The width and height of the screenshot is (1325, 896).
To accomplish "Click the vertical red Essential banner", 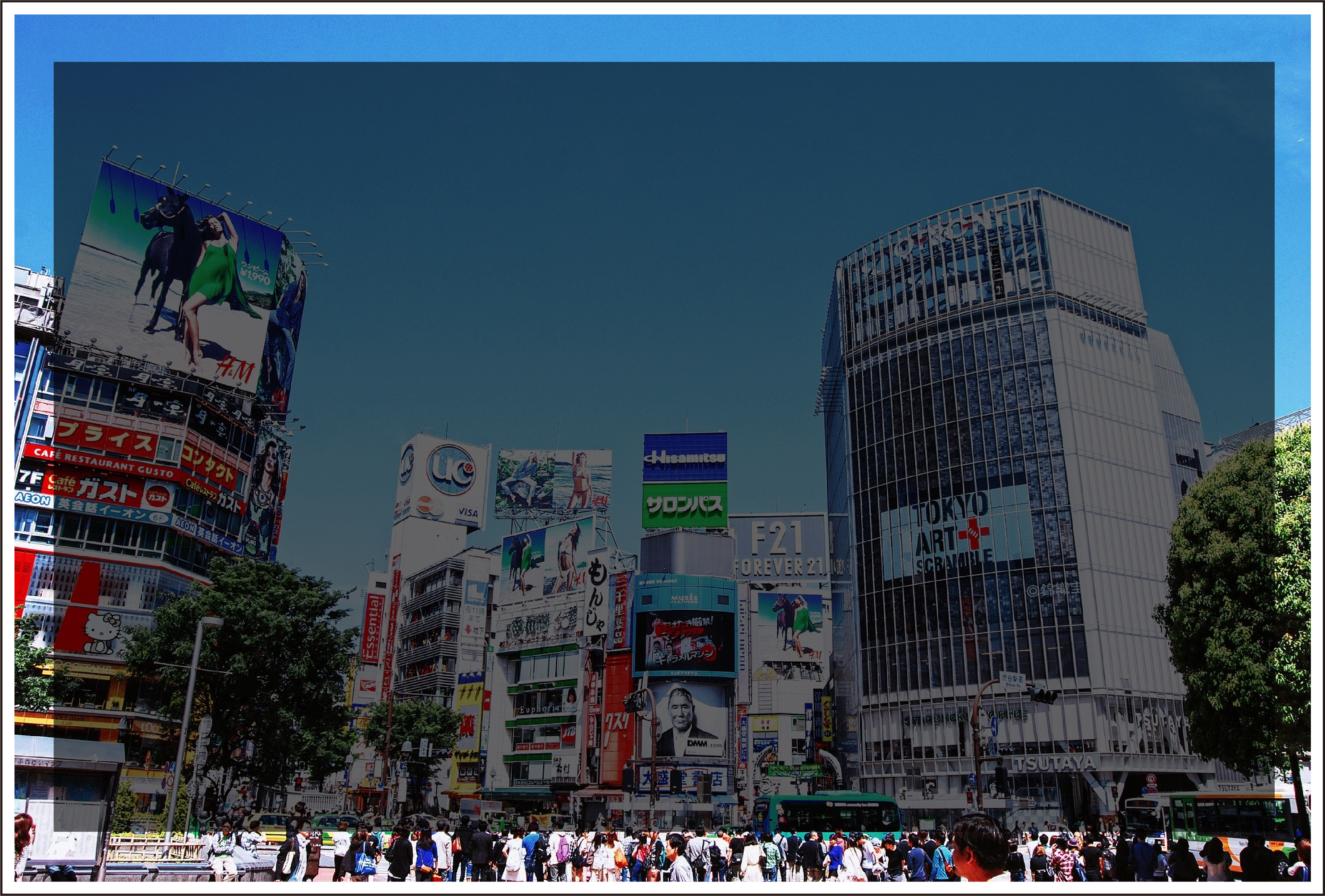I will pyautogui.click(x=374, y=627).
